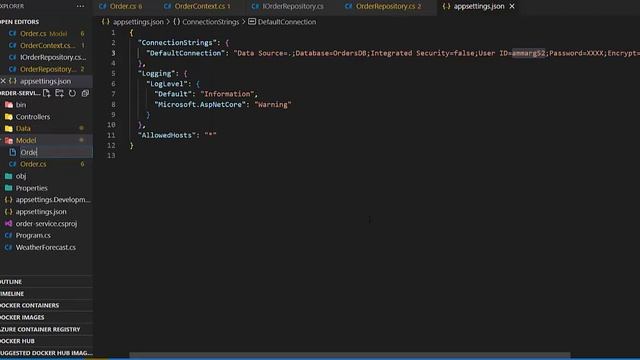Click the "Warning" value text
The height and width of the screenshot is (360, 640).
[x=273, y=104]
